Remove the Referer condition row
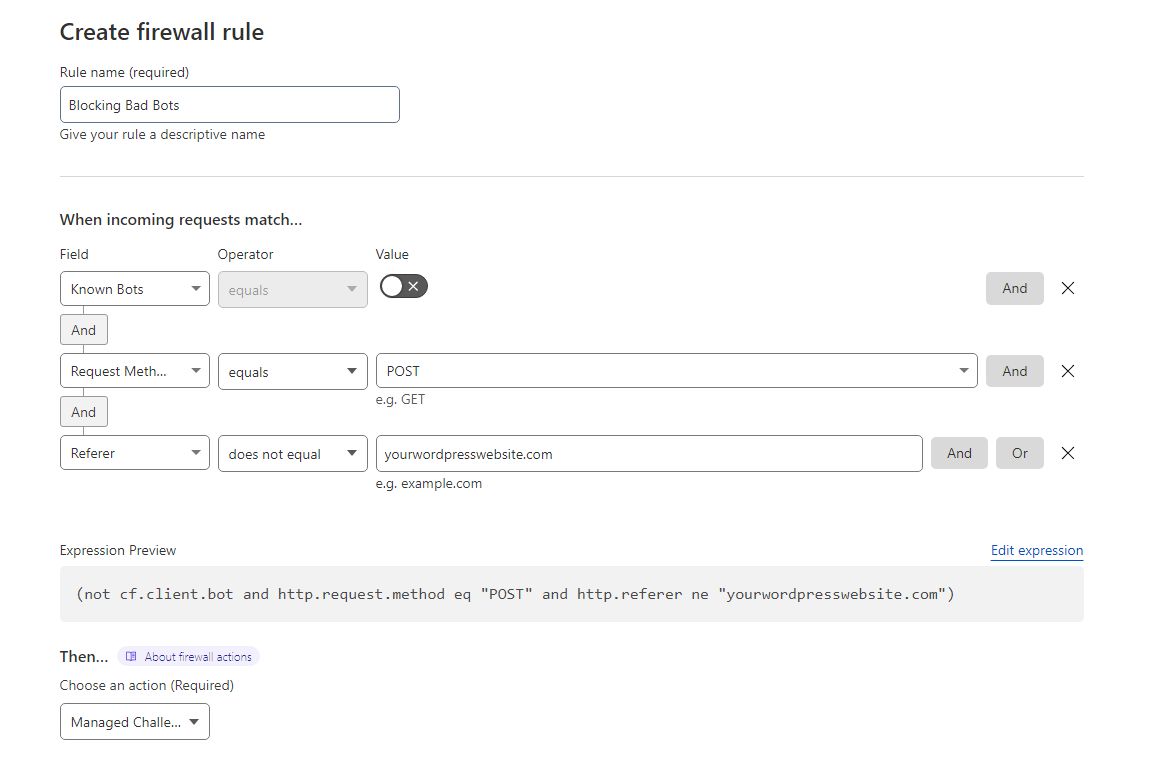 click(x=1067, y=453)
